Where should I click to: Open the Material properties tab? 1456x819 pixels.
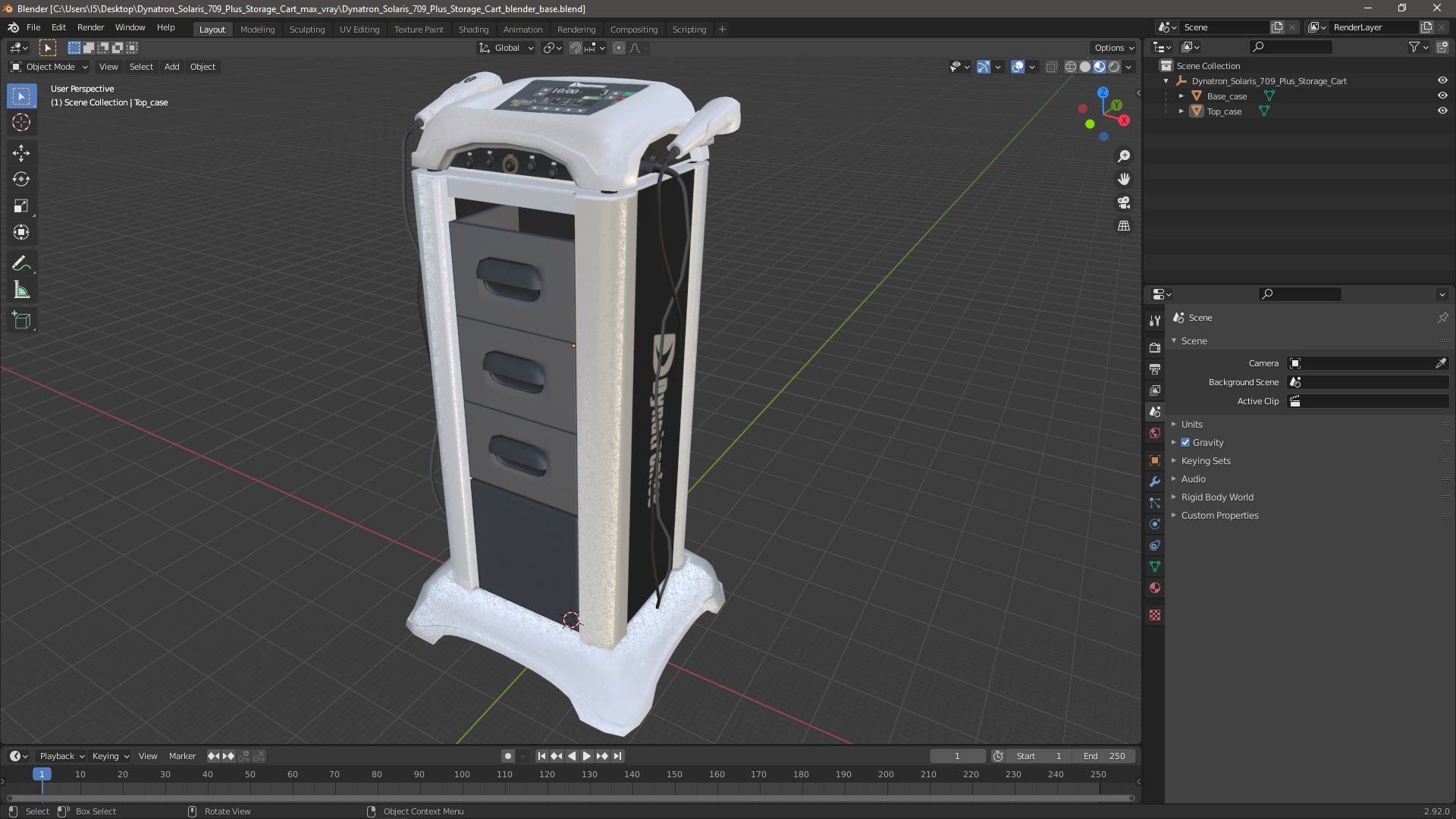(x=1155, y=588)
